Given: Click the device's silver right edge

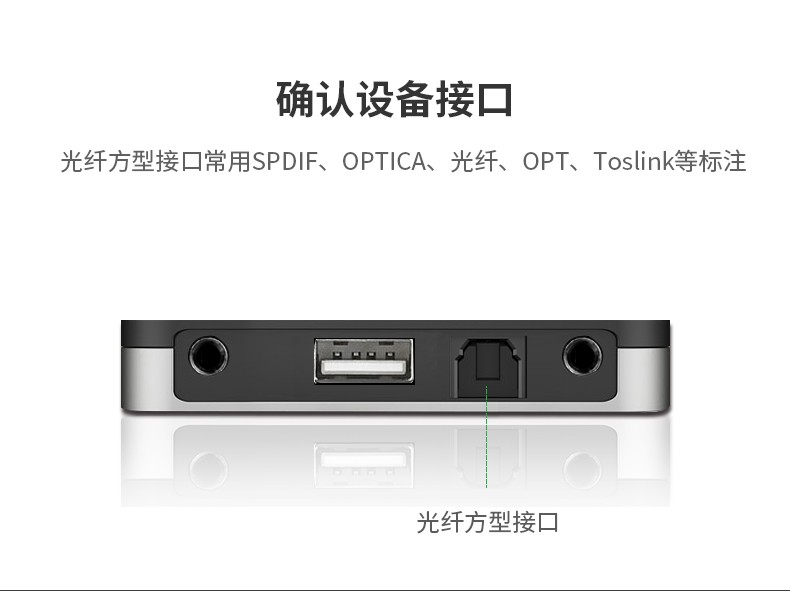Looking at the screenshot, I should (643, 377).
